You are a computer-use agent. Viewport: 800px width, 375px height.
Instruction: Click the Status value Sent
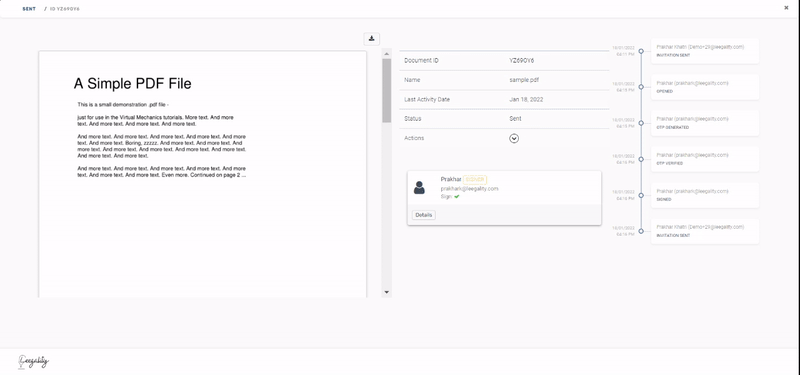pyautogui.click(x=515, y=119)
